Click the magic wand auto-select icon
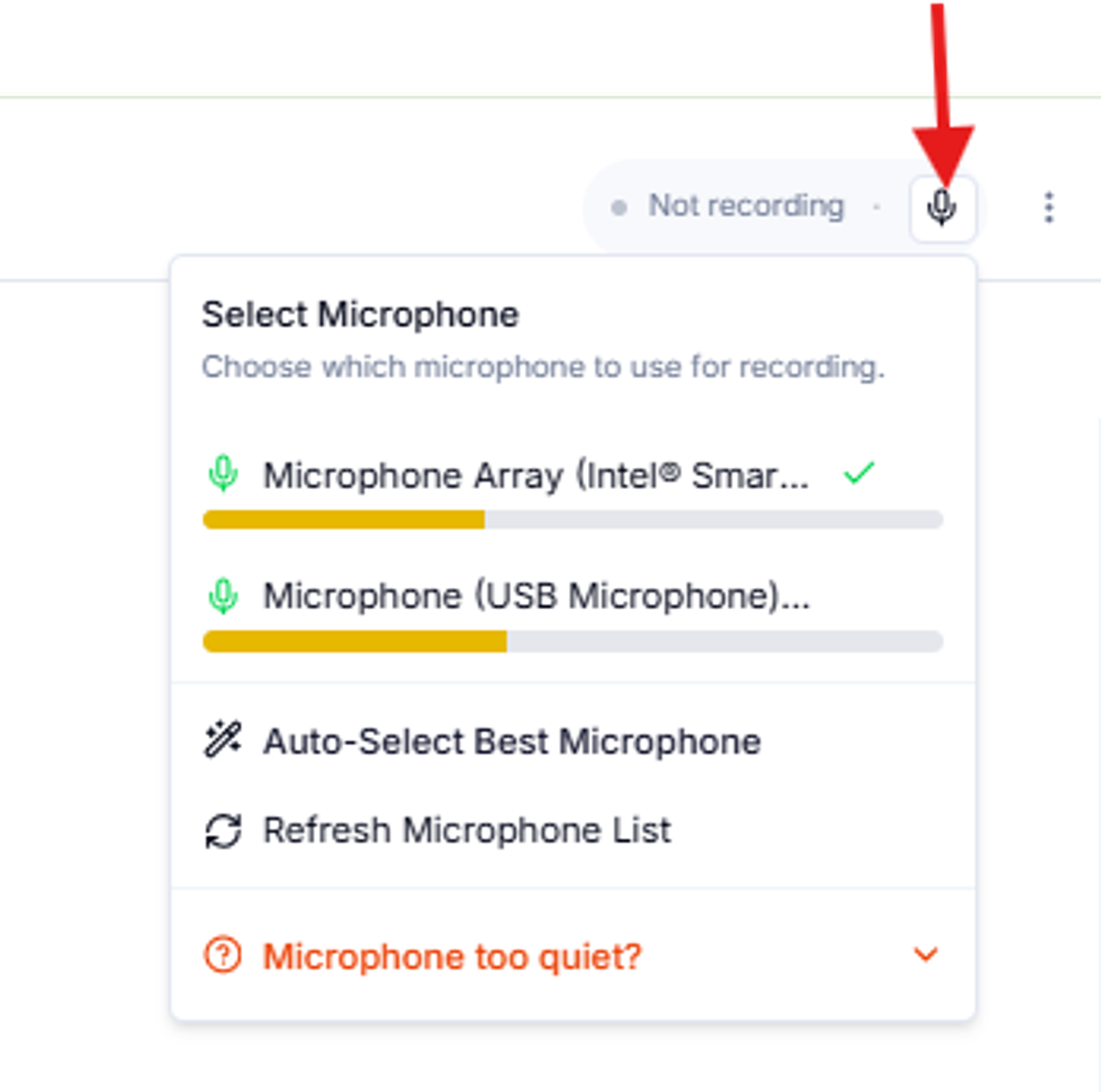This screenshot has height=1092, width=1101. point(223,741)
